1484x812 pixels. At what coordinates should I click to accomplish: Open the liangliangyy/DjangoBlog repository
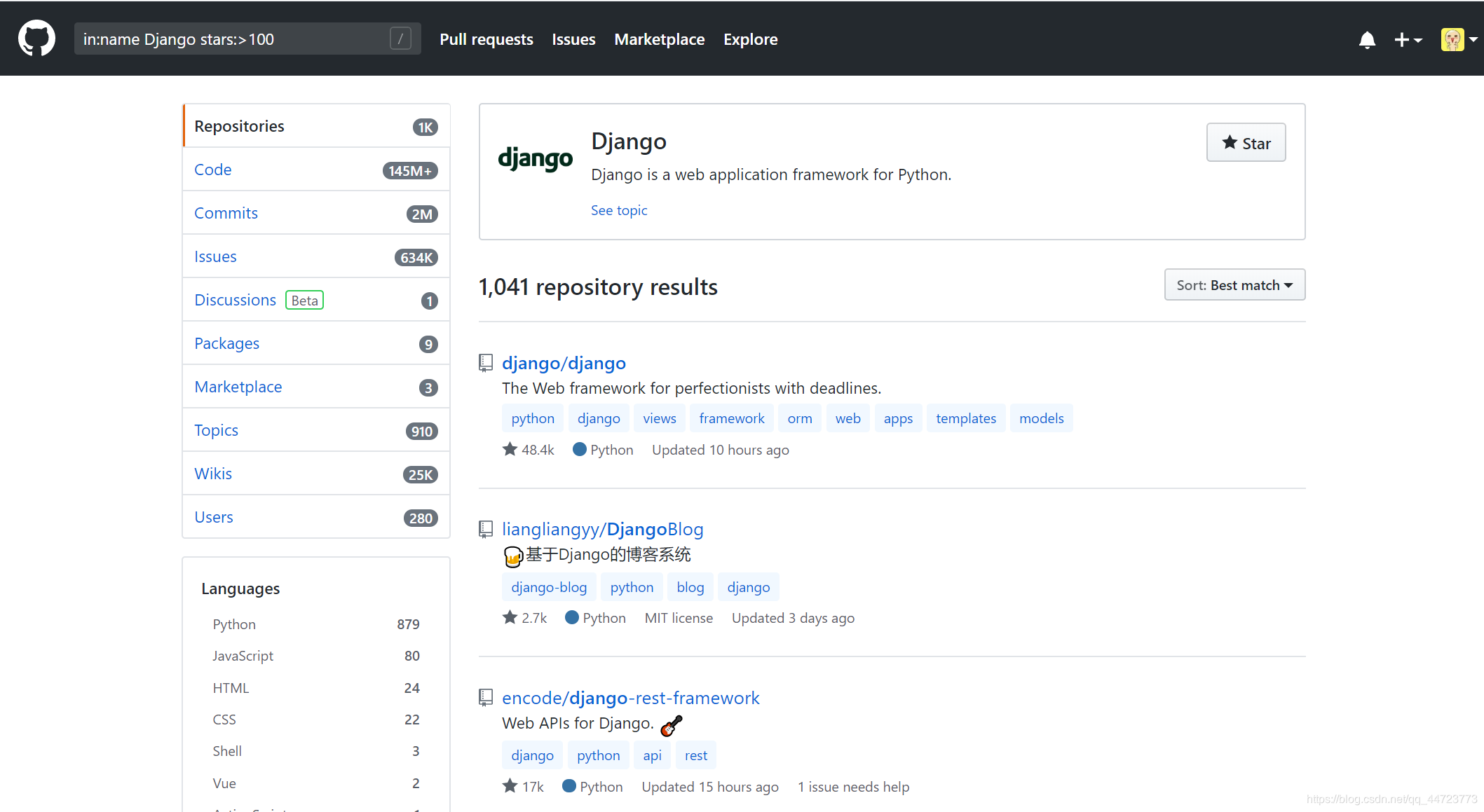pos(603,529)
